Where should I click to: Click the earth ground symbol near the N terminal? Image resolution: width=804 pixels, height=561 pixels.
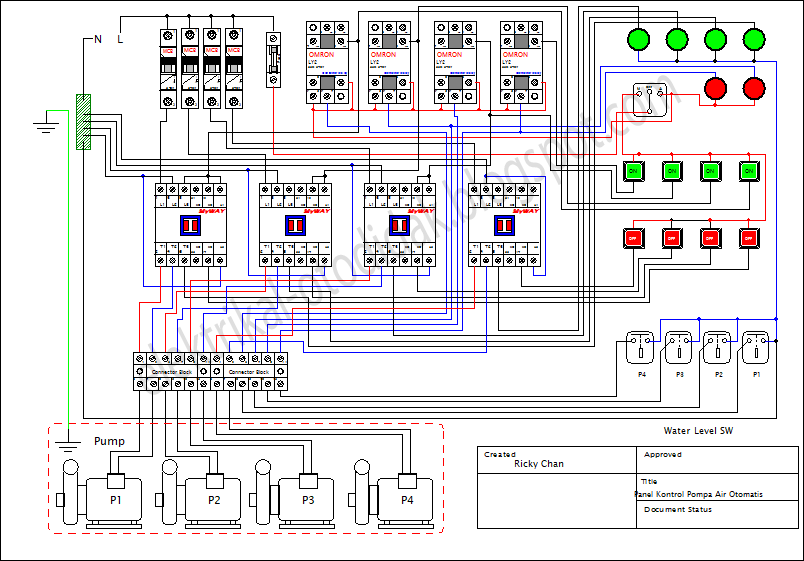pos(46,124)
